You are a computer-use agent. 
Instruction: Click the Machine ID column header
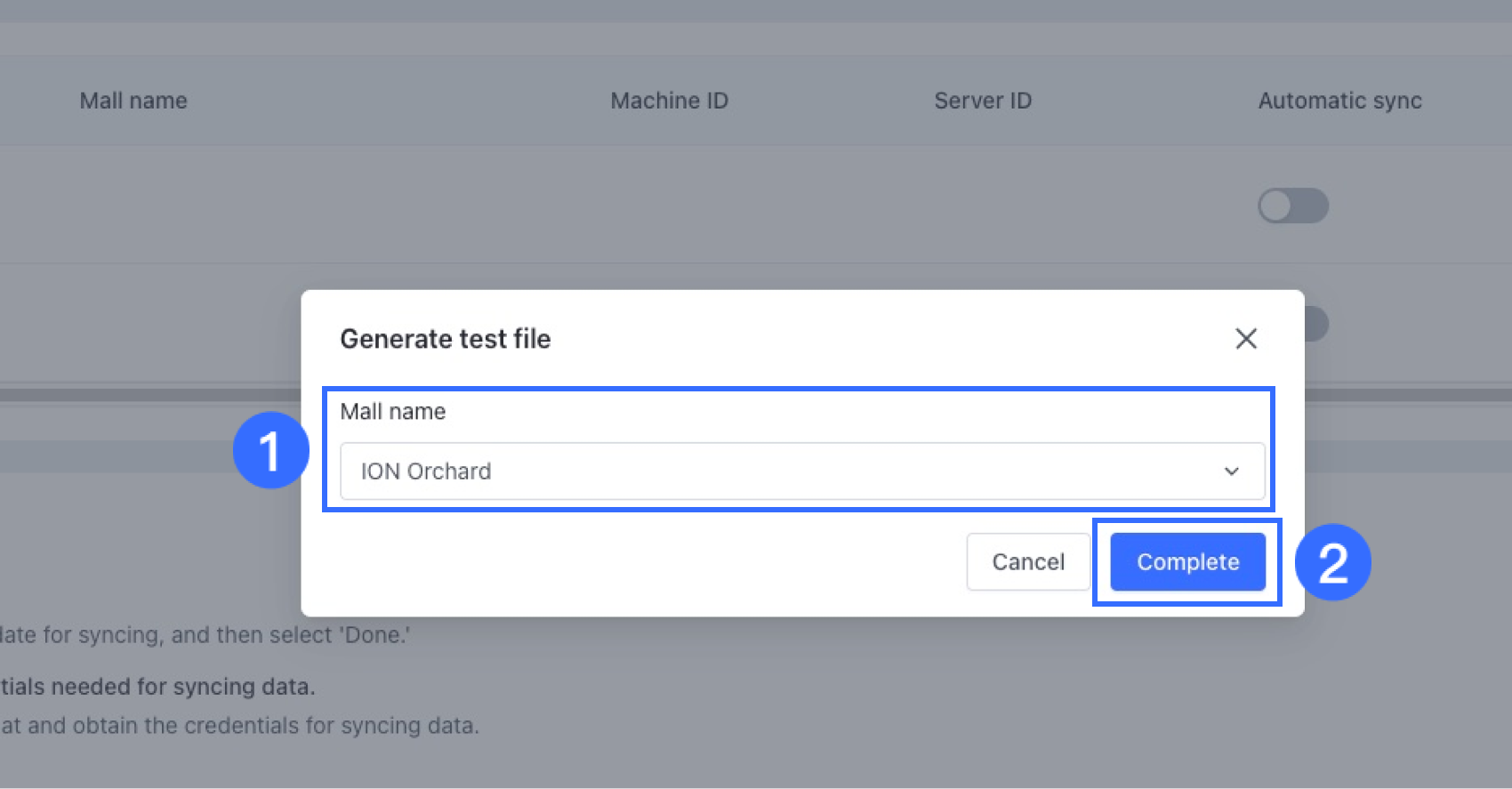(669, 101)
